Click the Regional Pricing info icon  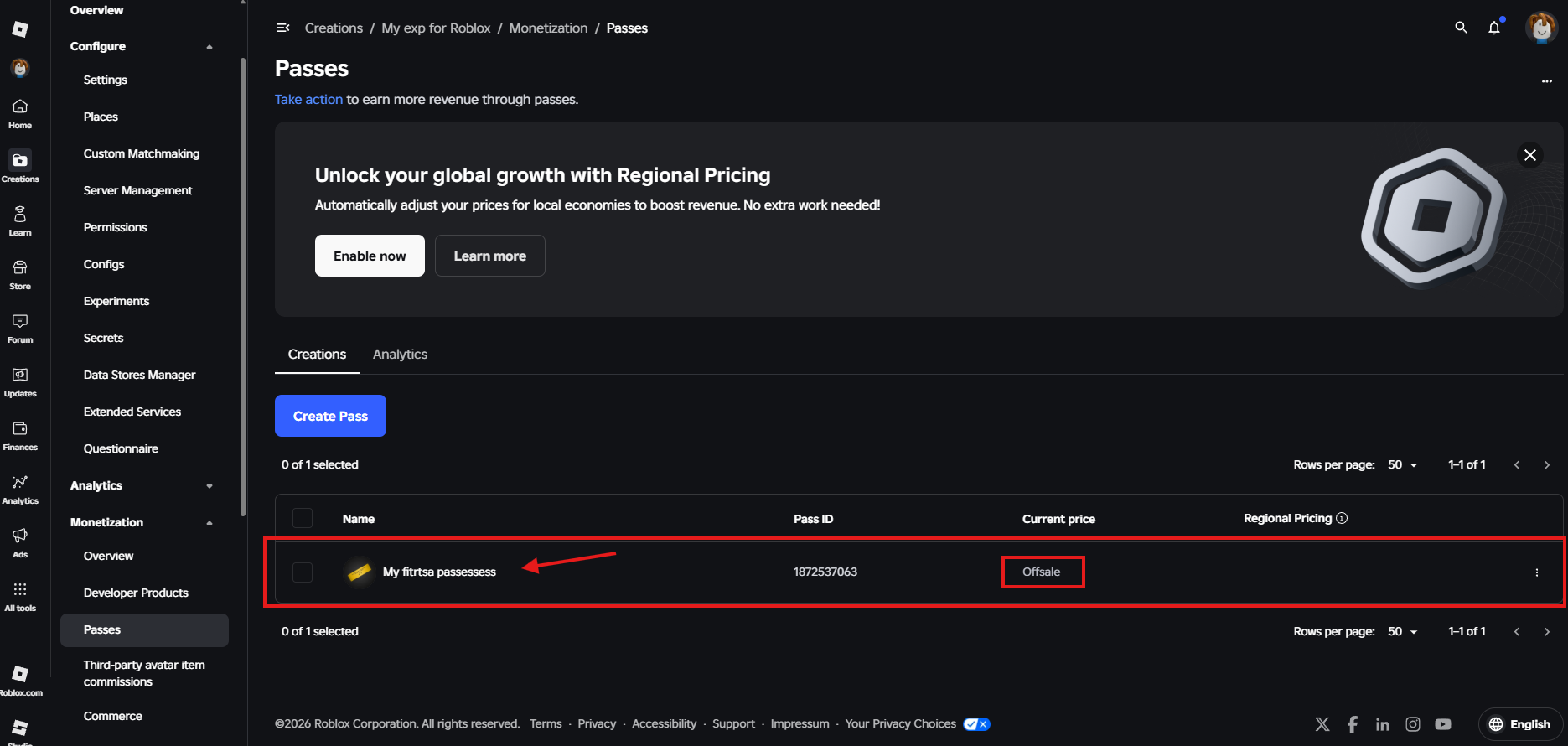[x=1342, y=518]
